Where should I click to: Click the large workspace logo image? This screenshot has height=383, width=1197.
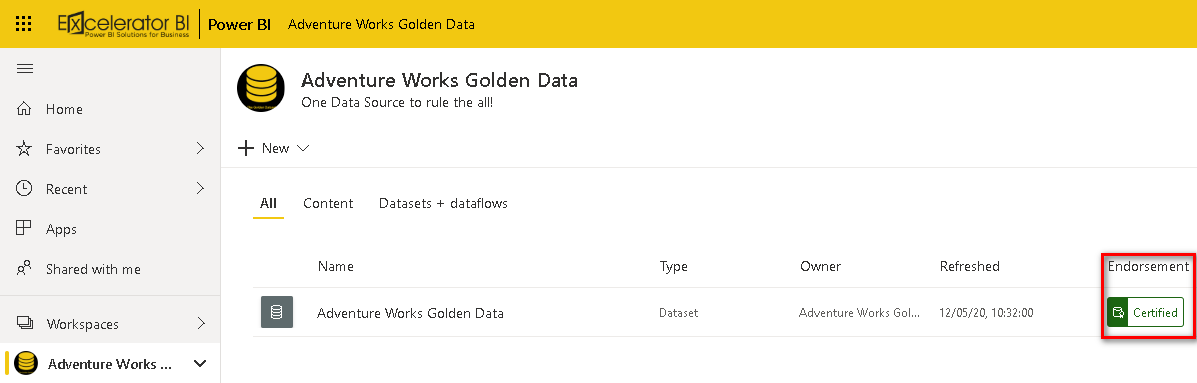261,89
